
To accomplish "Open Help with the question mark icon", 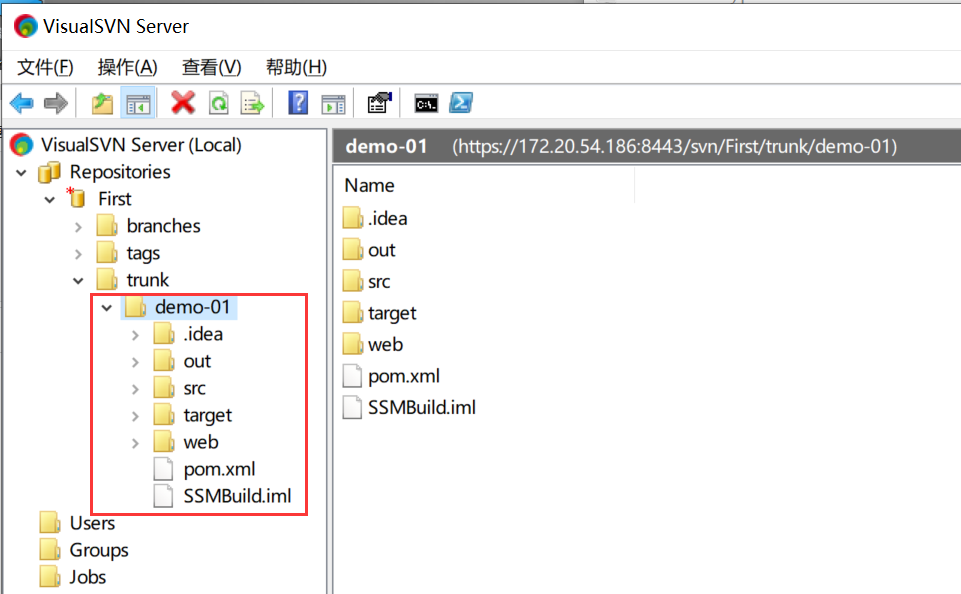I will point(298,103).
